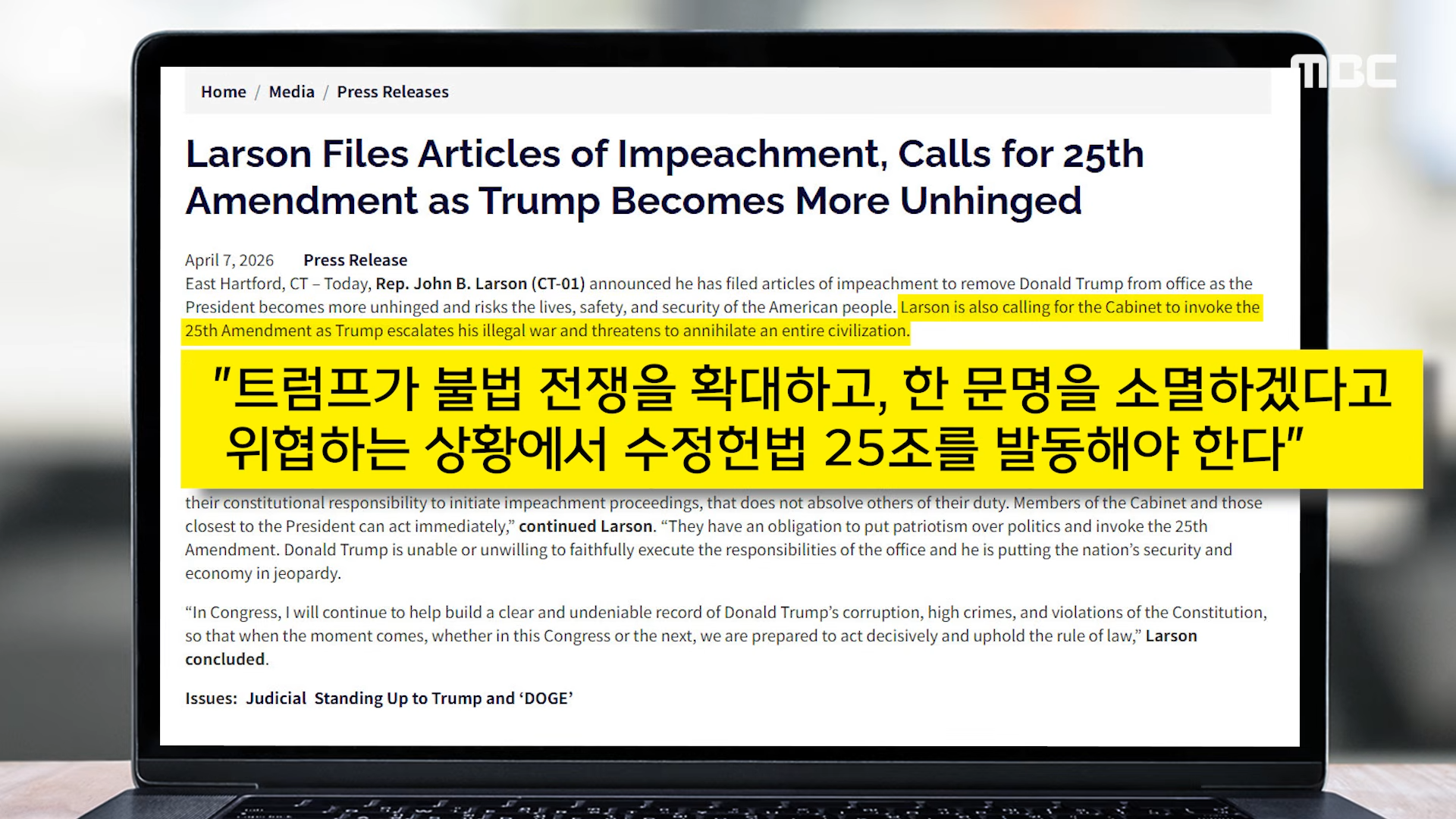Image resolution: width=1456 pixels, height=819 pixels.
Task: Open the bold Press Release category label
Action: coord(355,260)
